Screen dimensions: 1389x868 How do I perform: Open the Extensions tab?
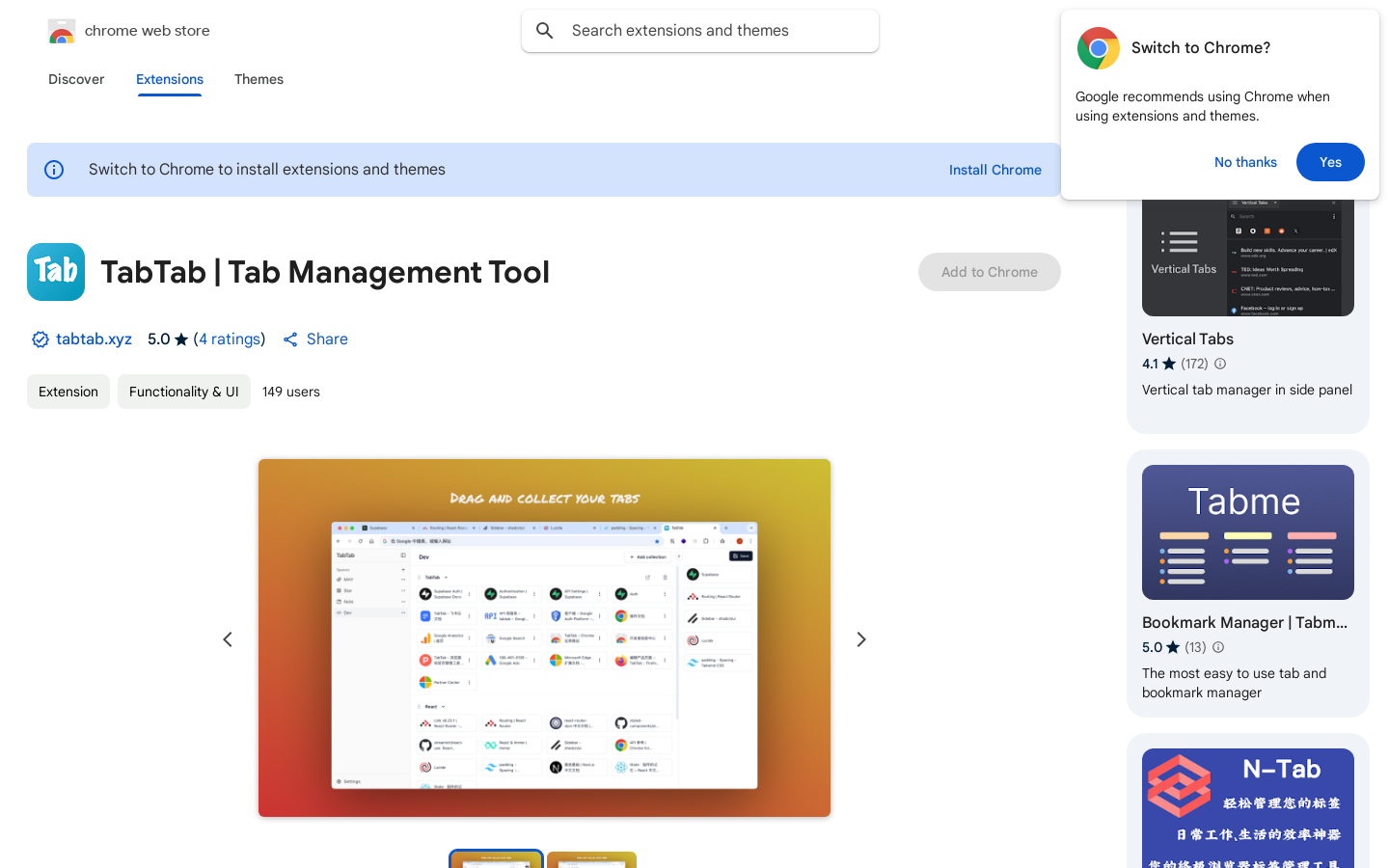coord(170,79)
